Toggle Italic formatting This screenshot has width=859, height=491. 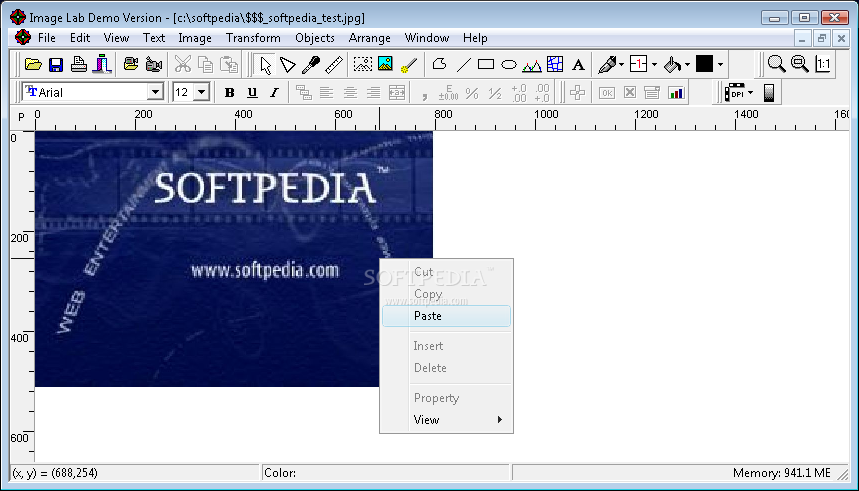pyautogui.click(x=274, y=93)
